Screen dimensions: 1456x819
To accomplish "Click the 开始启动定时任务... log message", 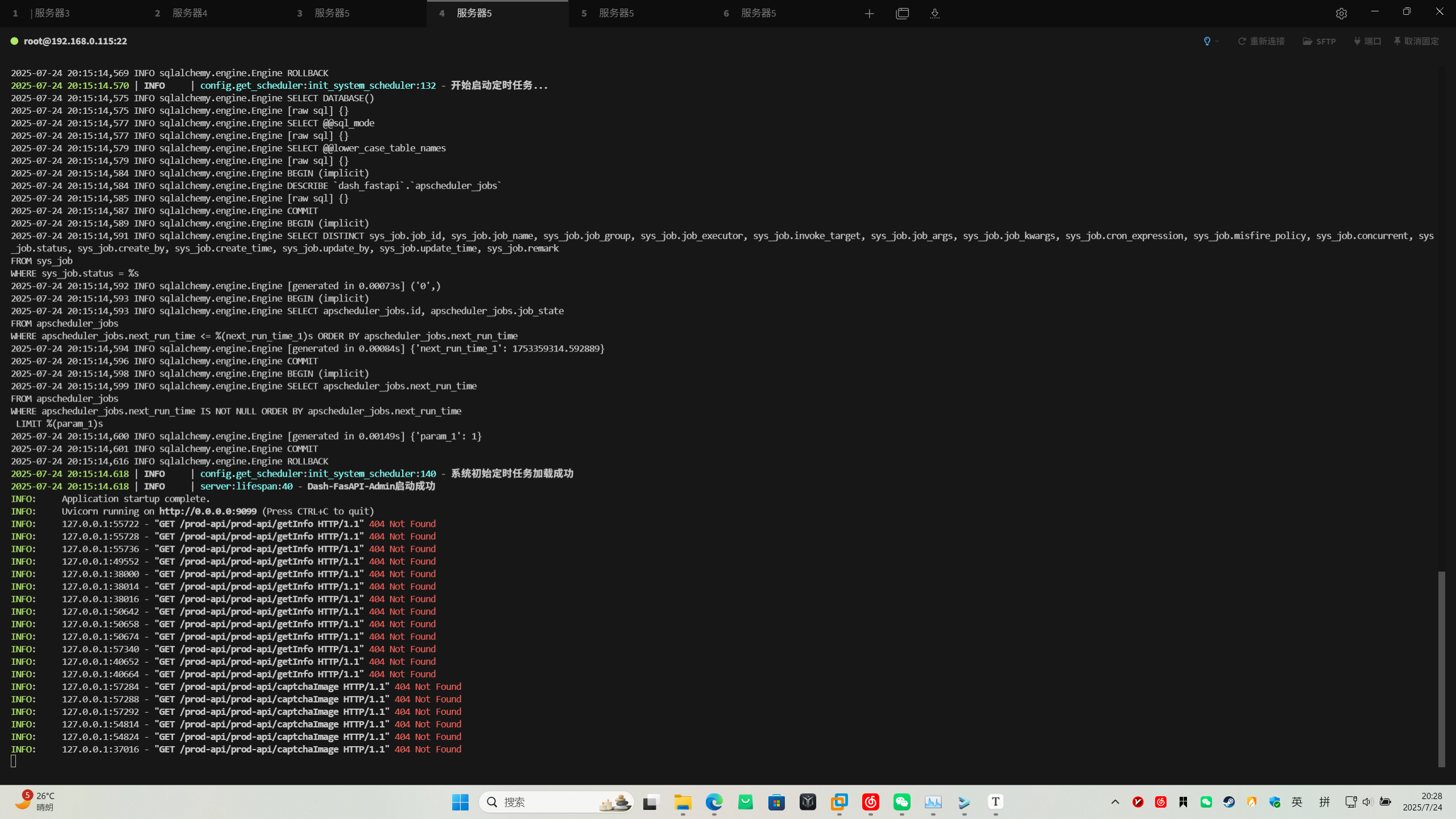I will [499, 85].
